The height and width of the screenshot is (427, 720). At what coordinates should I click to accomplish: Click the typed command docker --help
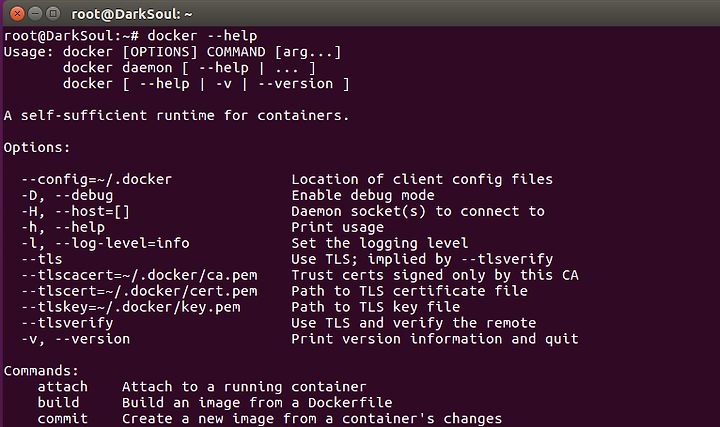(202, 36)
